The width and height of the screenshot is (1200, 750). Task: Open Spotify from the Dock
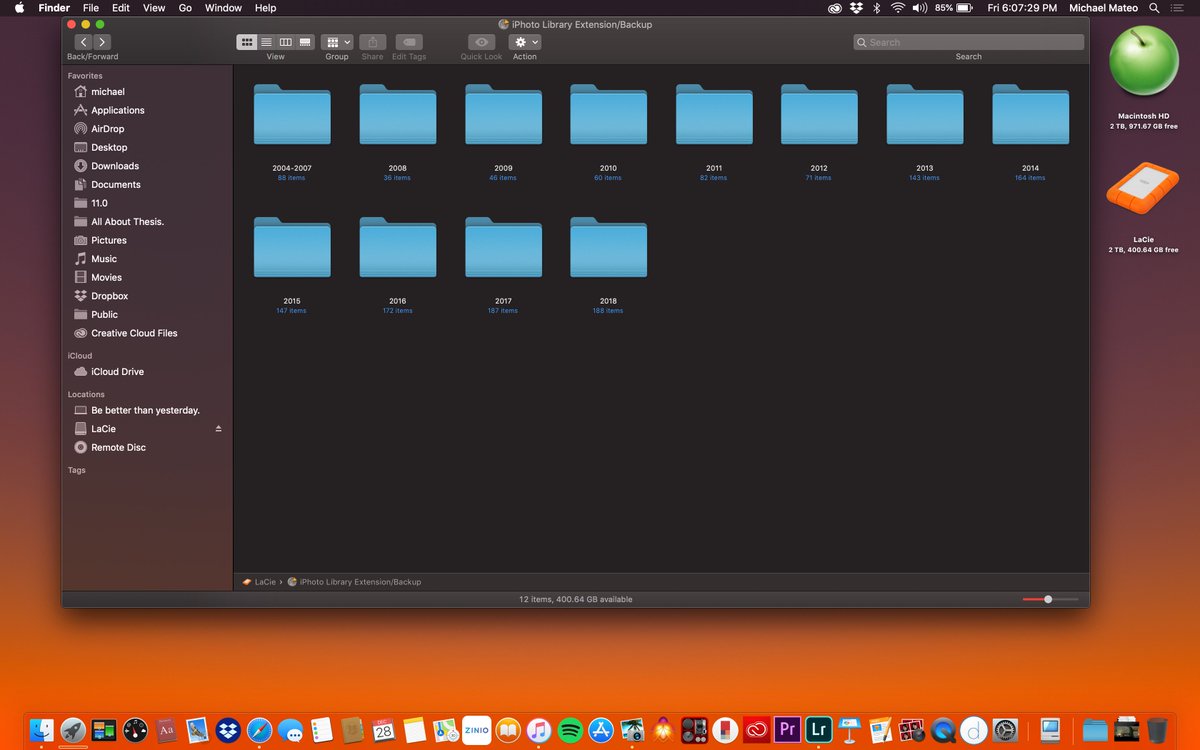(570, 729)
